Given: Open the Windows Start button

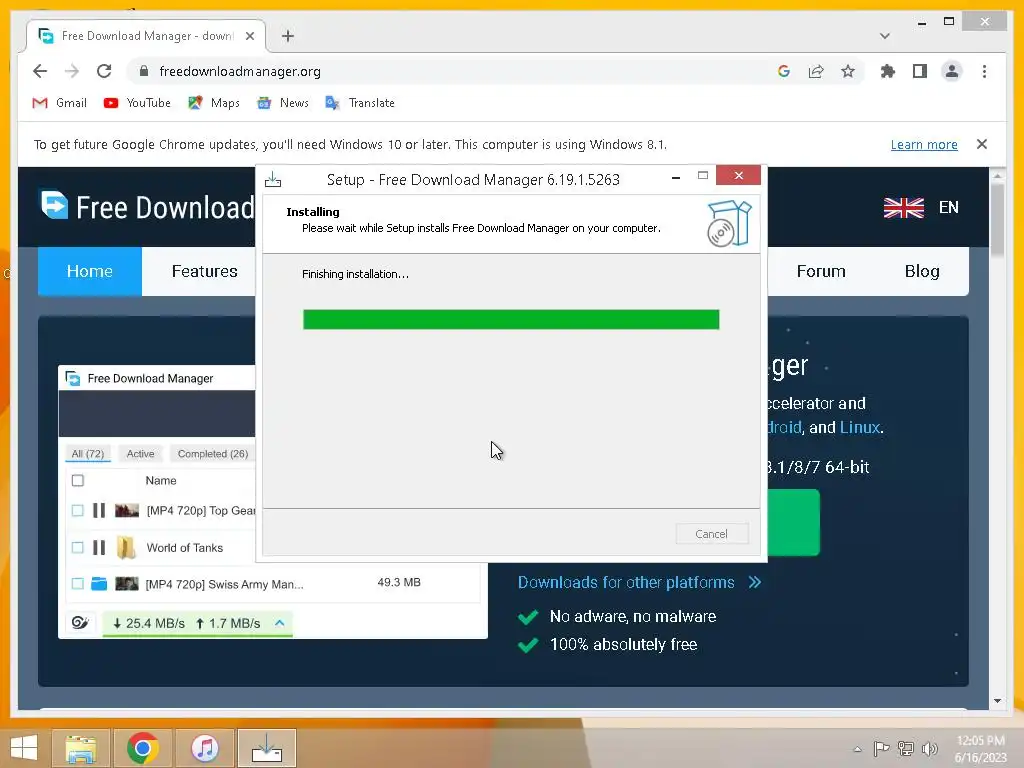Looking at the screenshot, I should (24, 748).
